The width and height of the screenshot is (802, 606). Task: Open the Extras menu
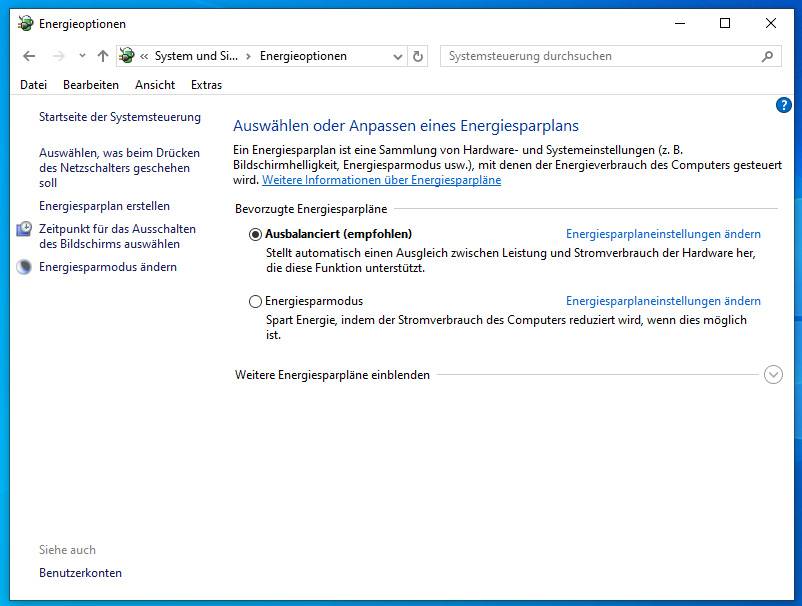(x=206, y=85)
